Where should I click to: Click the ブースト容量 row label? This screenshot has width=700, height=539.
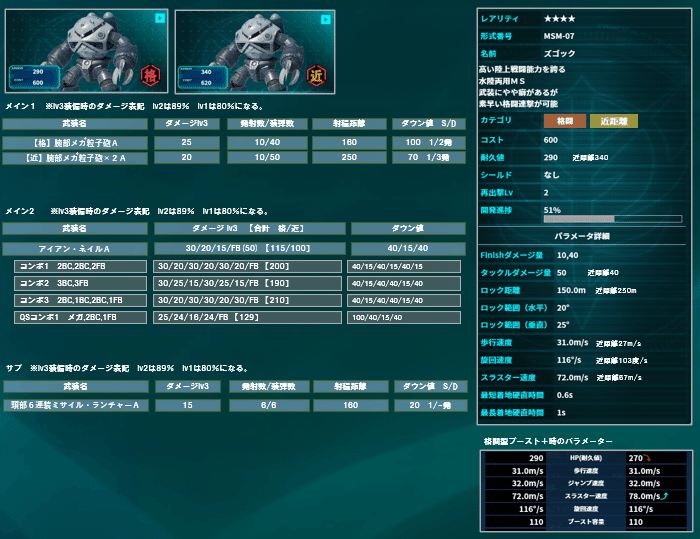pyautogui.click(x=586, y=522)
